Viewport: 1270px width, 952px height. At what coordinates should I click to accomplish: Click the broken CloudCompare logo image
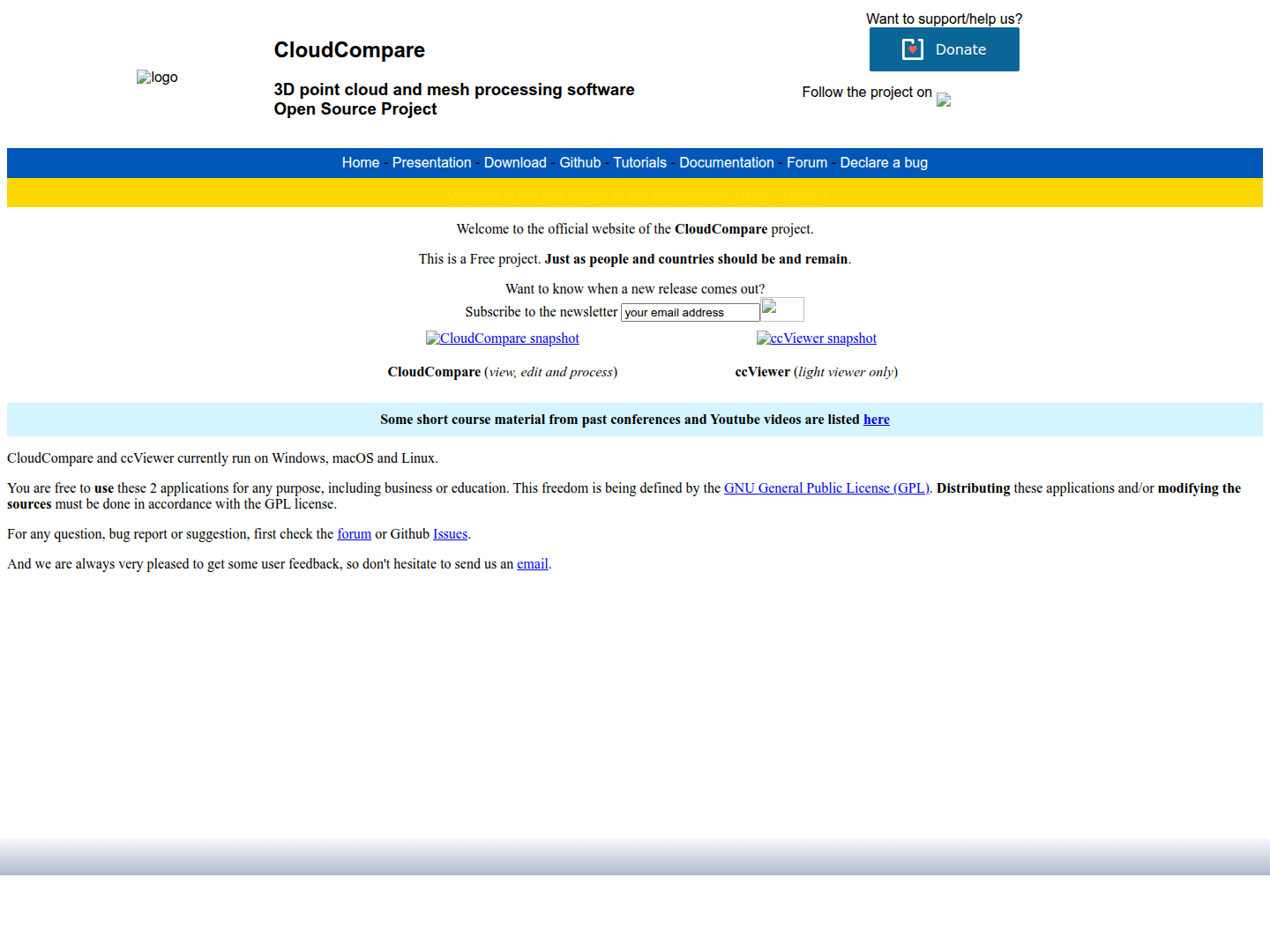(x=157, y=78)
